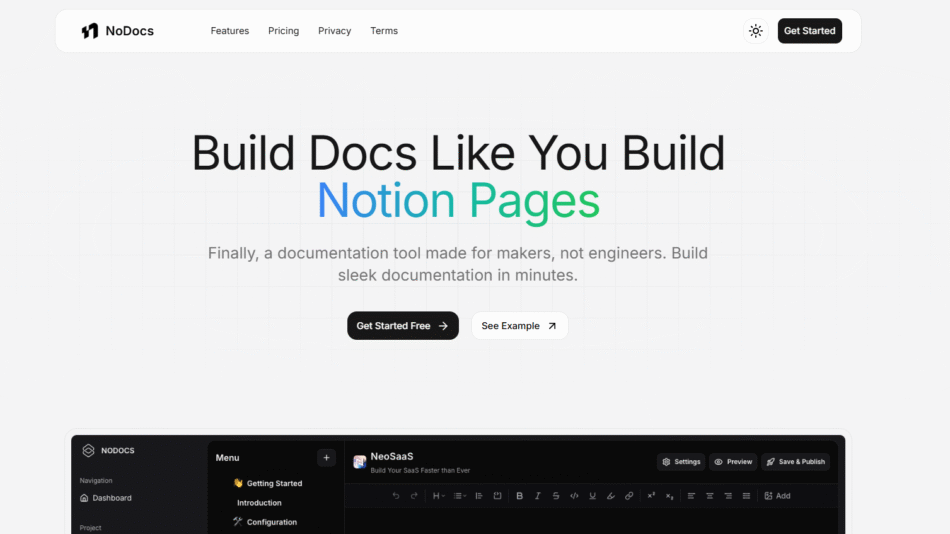This screenshot has height=534, width=950.
Task: Apply strikethrough from editor toolbar
Action: tap(556, 496)
